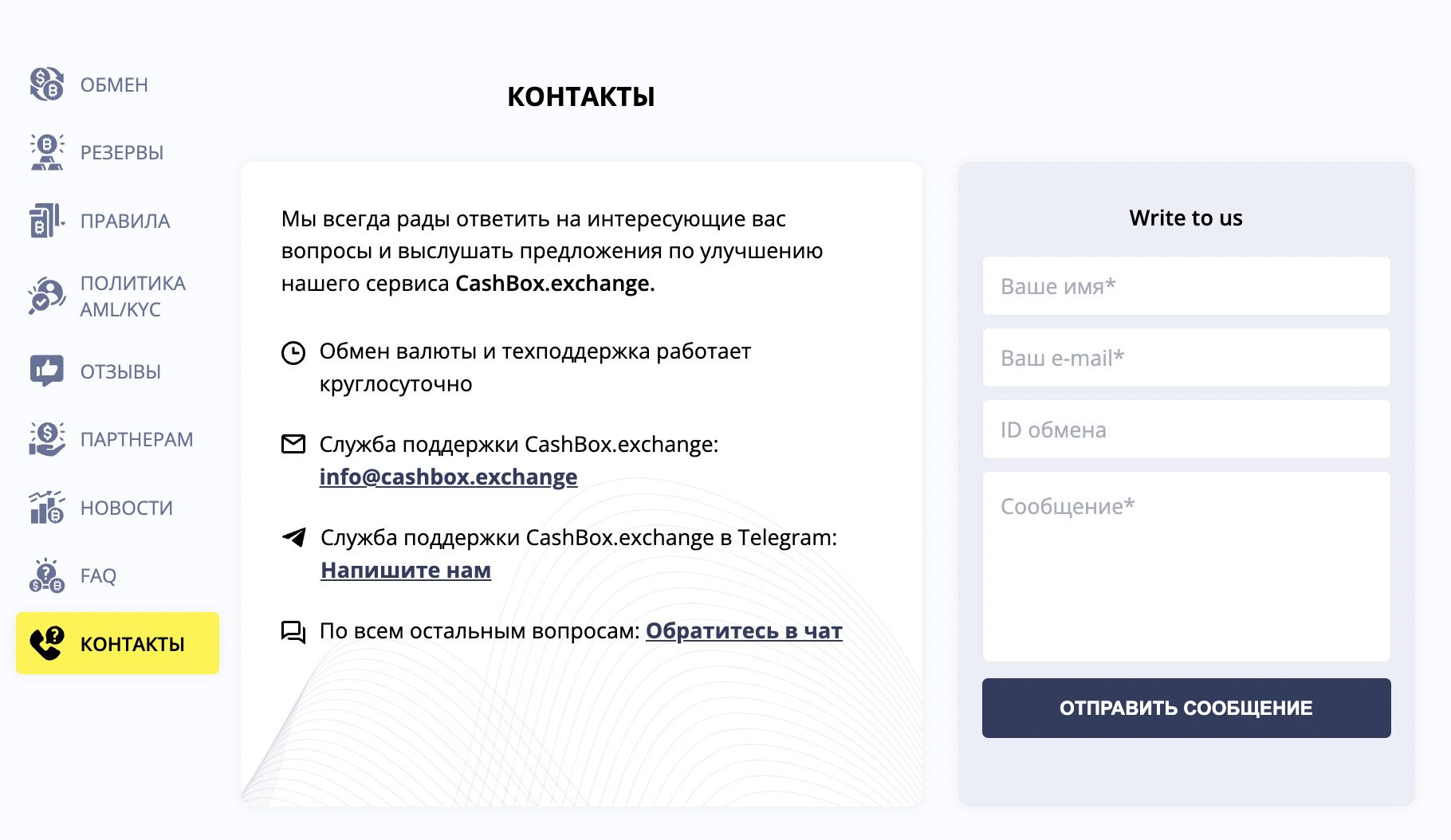The width and height of the screenshot is (1451, 840).
Task: Click the Обмен exchange coins icon
Action: tap(47, 84)
